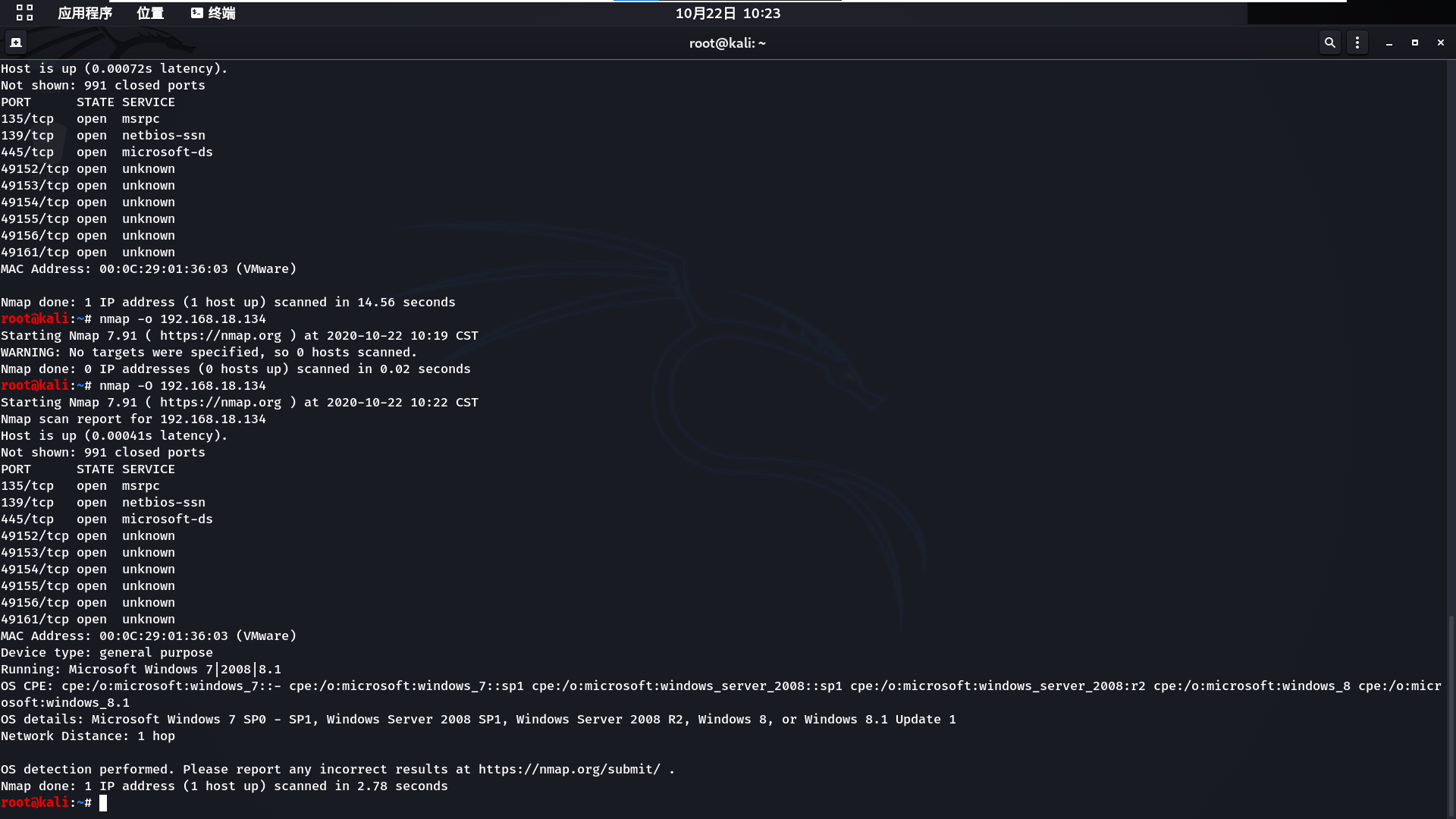This screenshot has width=1456, height=819.
Task: Click the bottom prompt cursor block
Action: [x=103, y=802]
